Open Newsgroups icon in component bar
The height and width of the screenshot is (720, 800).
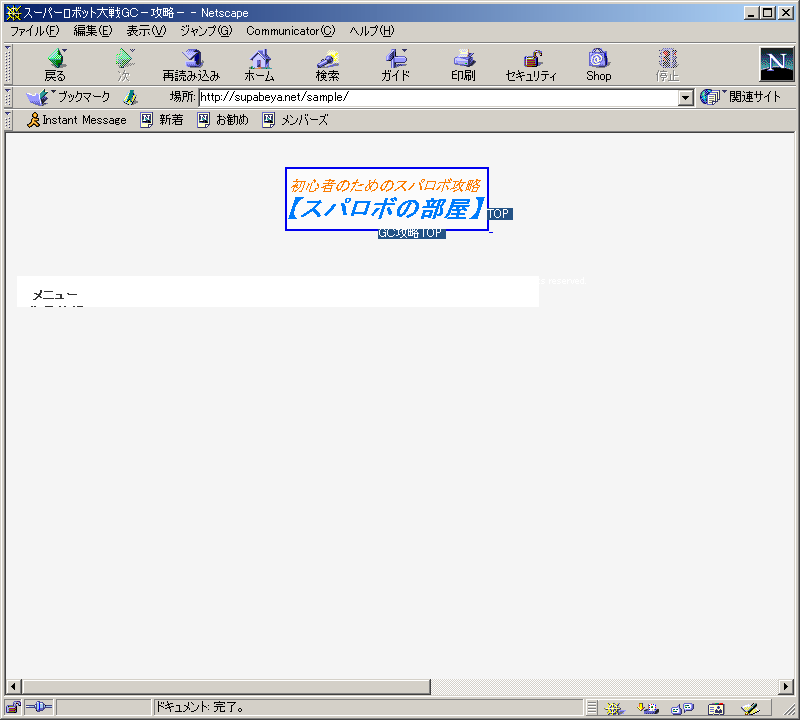(682, 708)
